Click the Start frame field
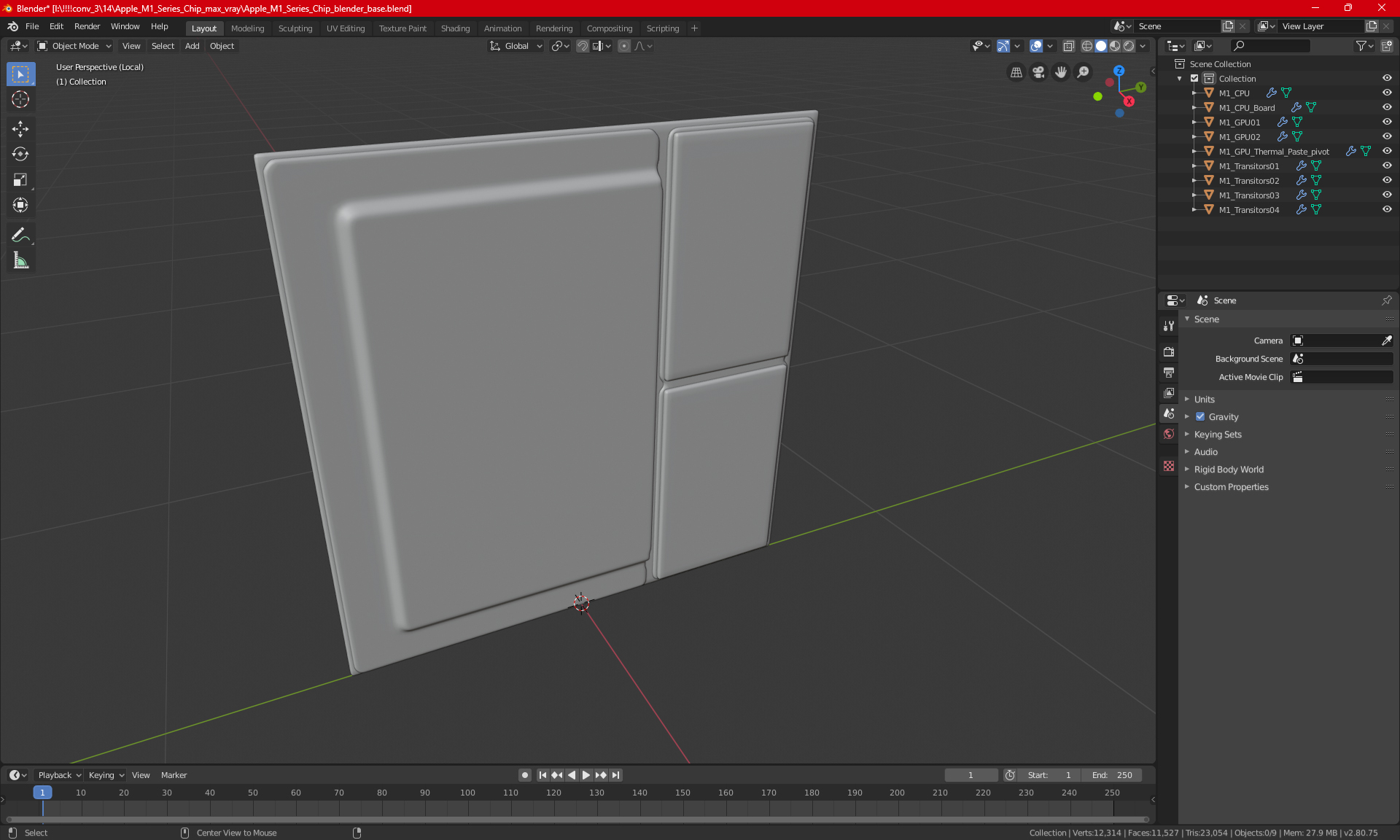The height and width of the screenshot is (840, 1400). point(1049,775)
